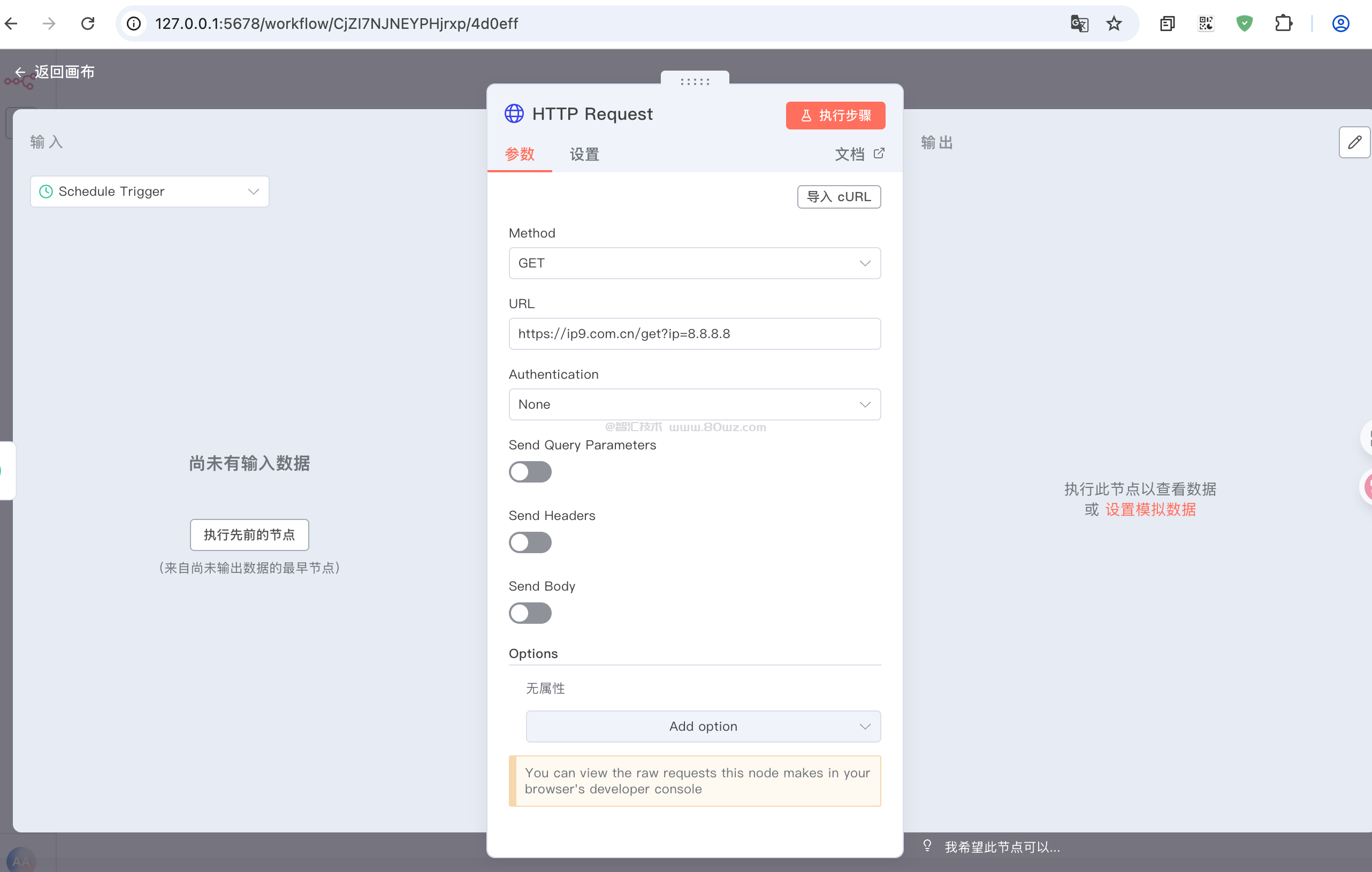The image size is (1372, 872).
Task: Click the green shield extension icon
Action: click(x=1244, y=24)
